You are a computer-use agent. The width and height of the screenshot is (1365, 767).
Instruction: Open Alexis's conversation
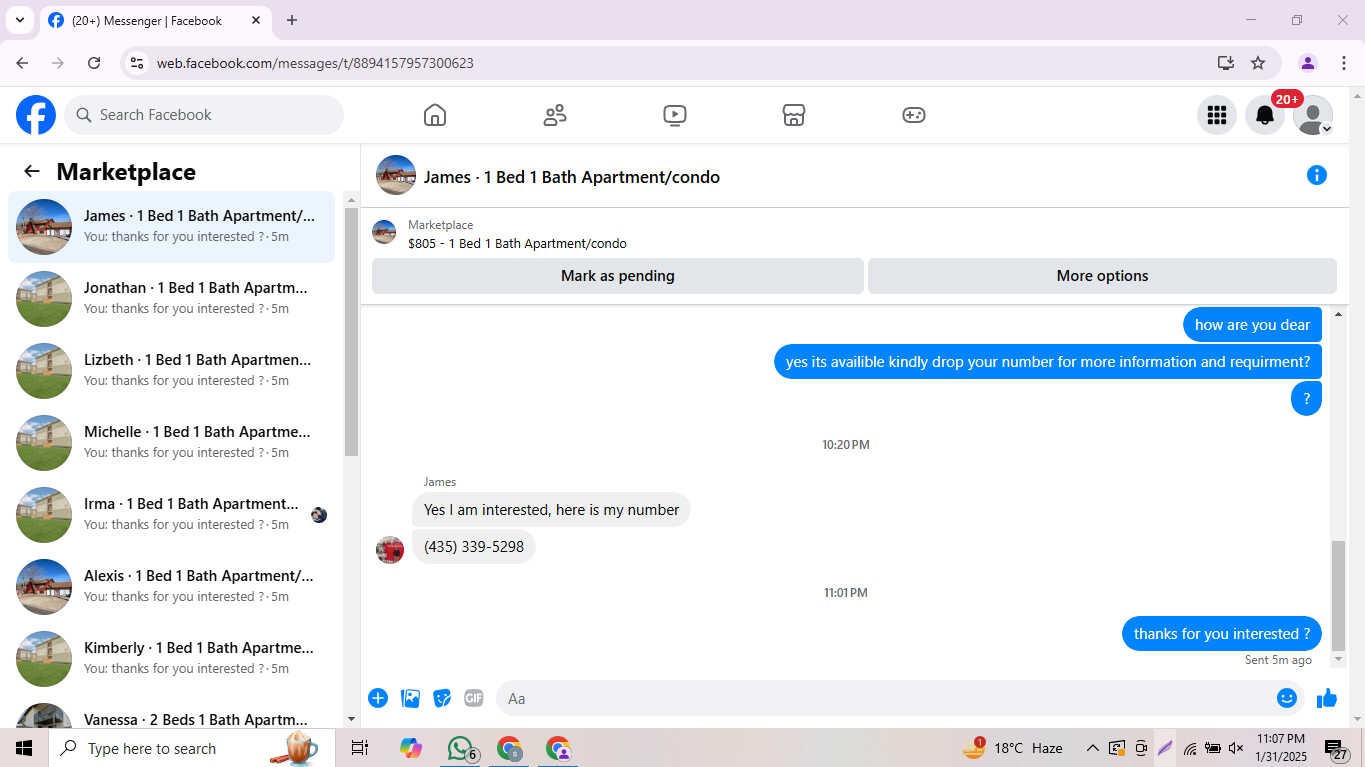172,587
